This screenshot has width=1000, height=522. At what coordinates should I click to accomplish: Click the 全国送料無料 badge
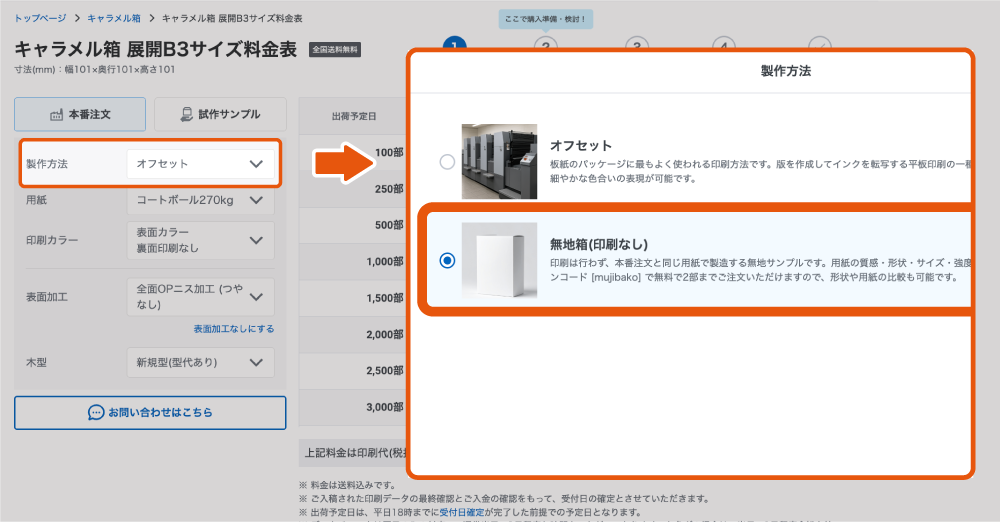(335, 50)
